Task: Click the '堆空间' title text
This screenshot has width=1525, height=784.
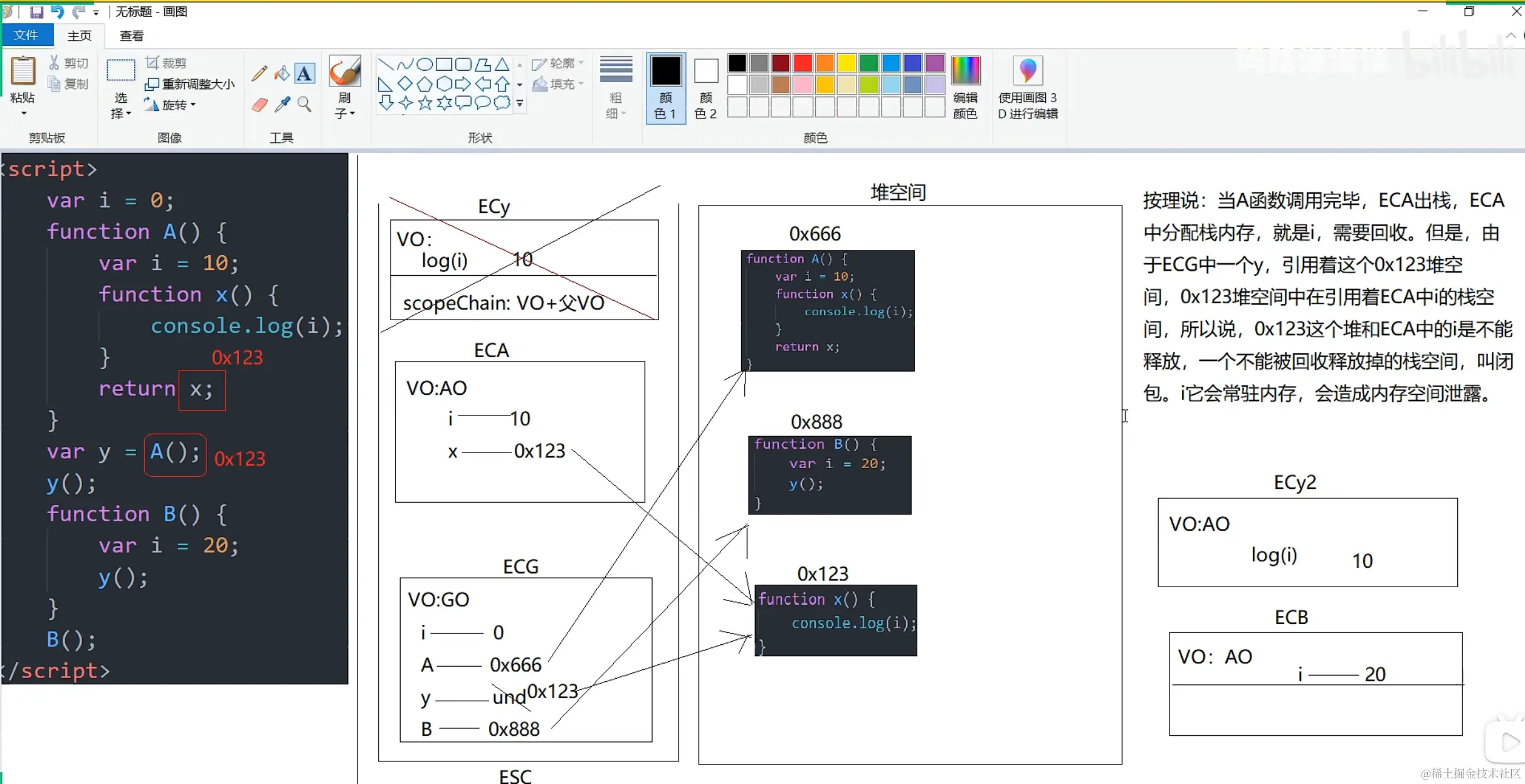Action: pyautogui.click(x=899, y=192)
